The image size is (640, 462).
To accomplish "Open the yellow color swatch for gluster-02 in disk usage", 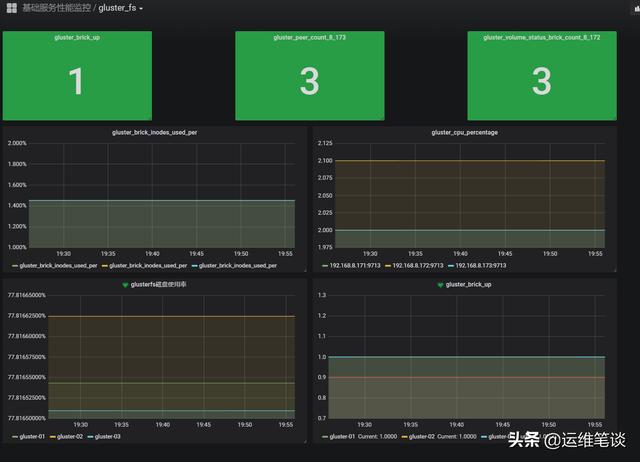I will point(52,437).
